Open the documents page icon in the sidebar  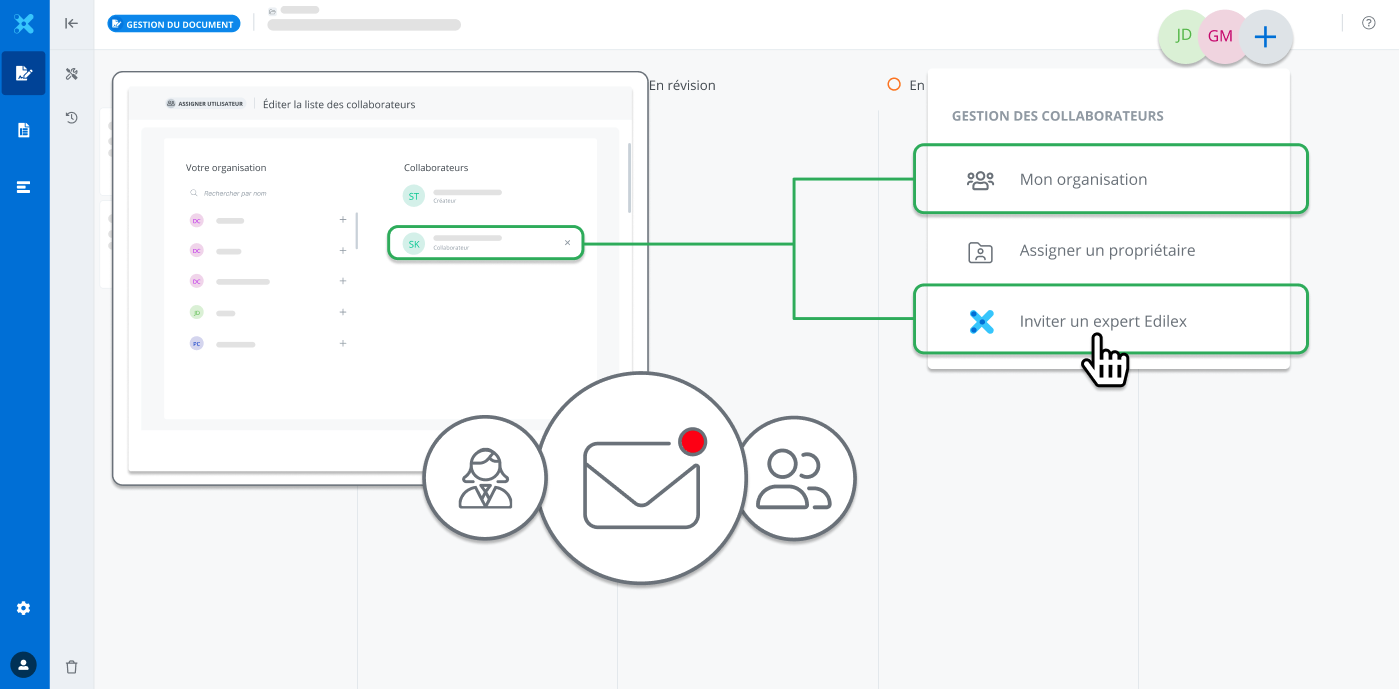tap(24, 130)
